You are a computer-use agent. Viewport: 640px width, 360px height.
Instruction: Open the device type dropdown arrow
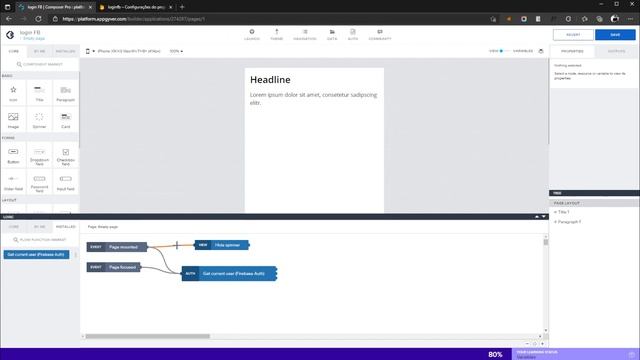point(93,51)
